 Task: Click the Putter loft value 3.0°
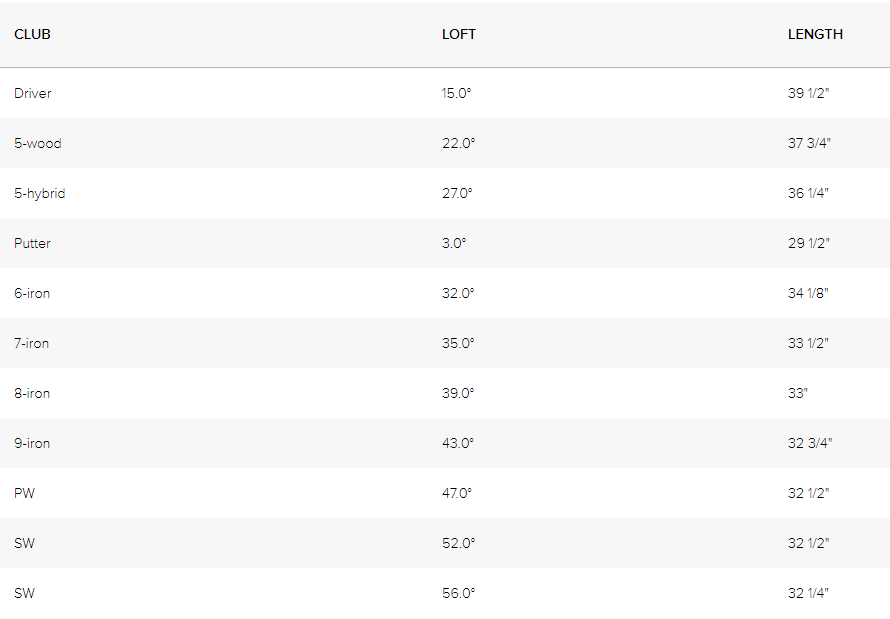click(x=454, y=243)
